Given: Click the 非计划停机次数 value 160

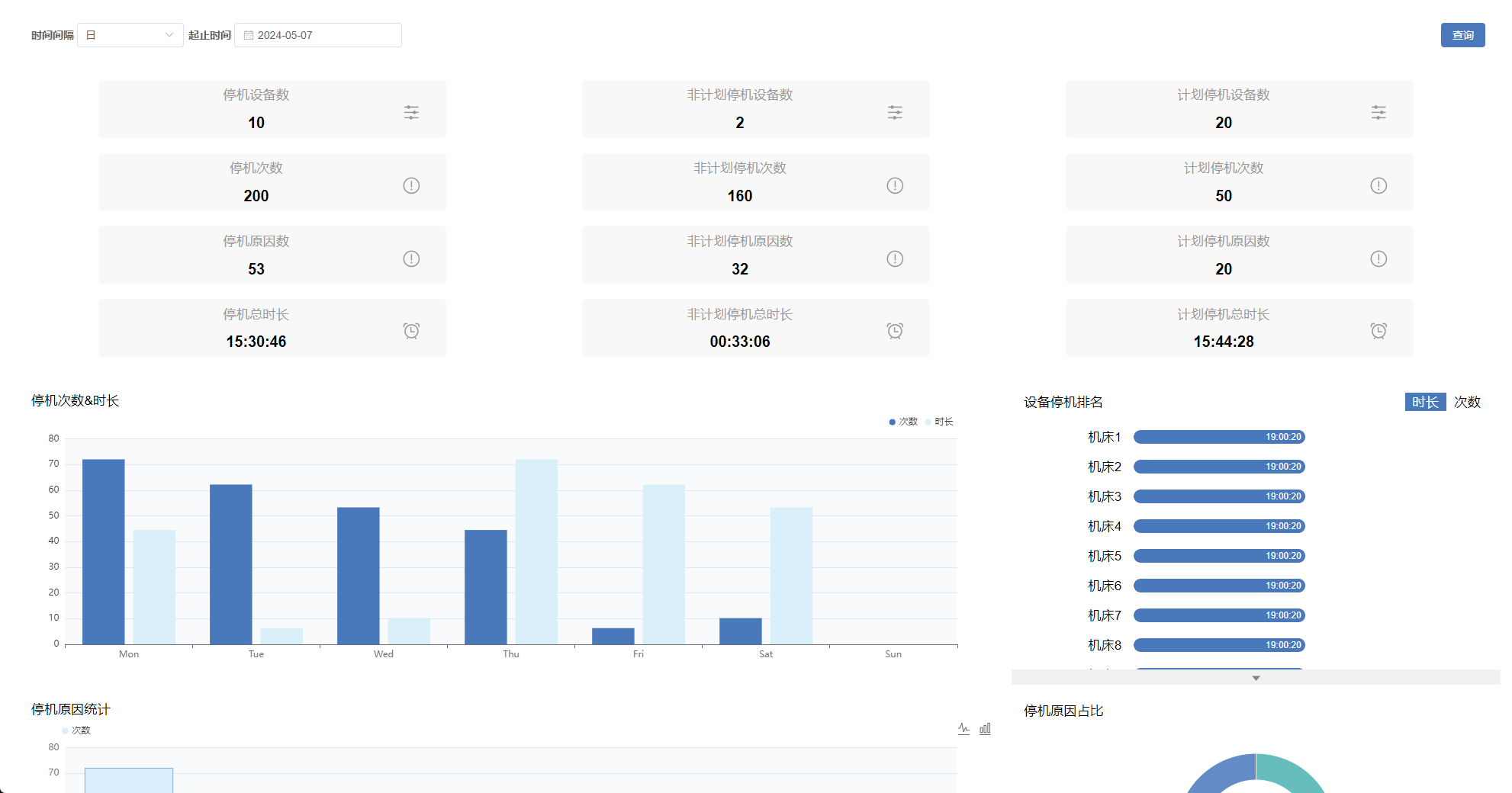Looking at the screenshot, I should (x=740, y=196).
